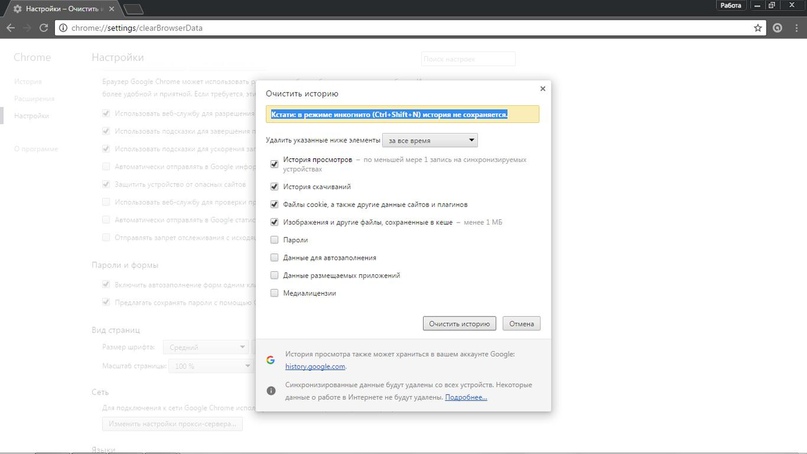Open the 'за все время' time range dropdown
The height and width of the screenshot is (454, 807).
430,141
